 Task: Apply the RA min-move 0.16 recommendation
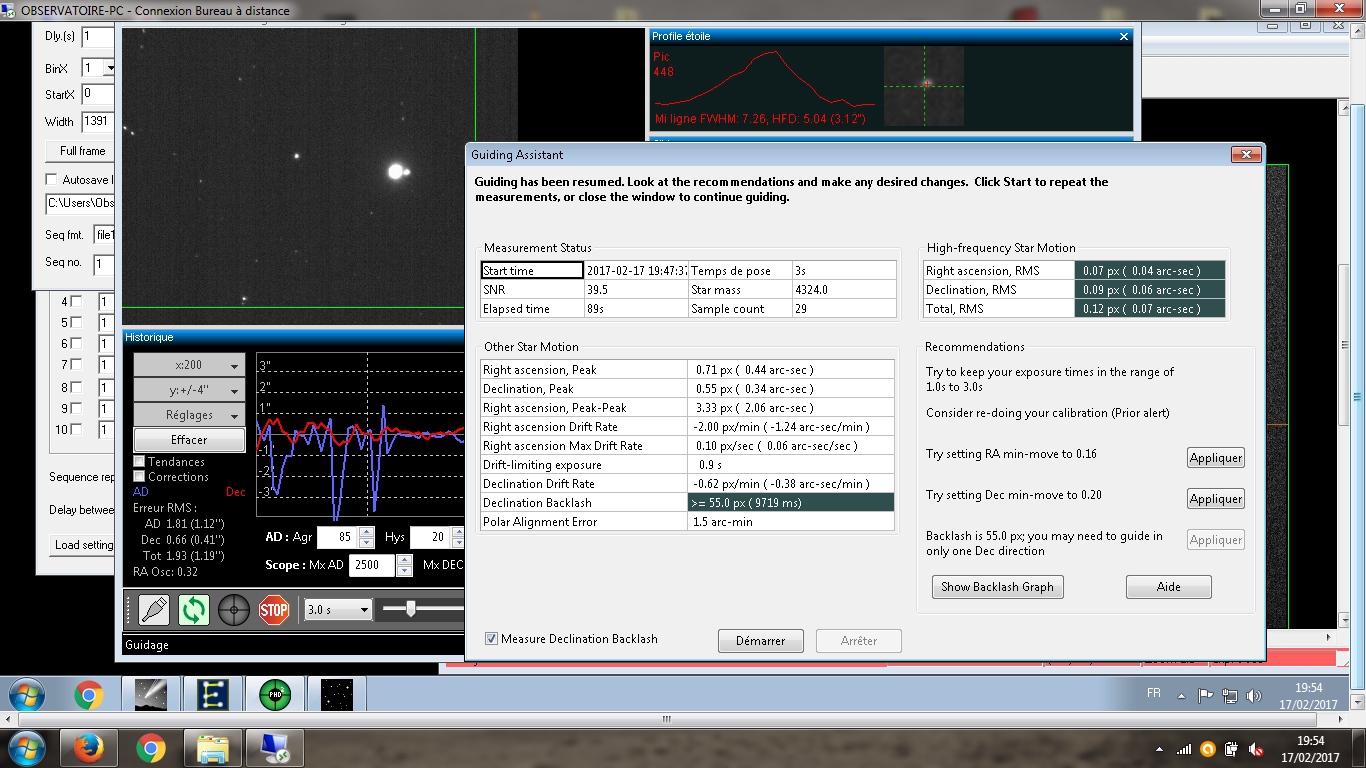click(1215, 458)
